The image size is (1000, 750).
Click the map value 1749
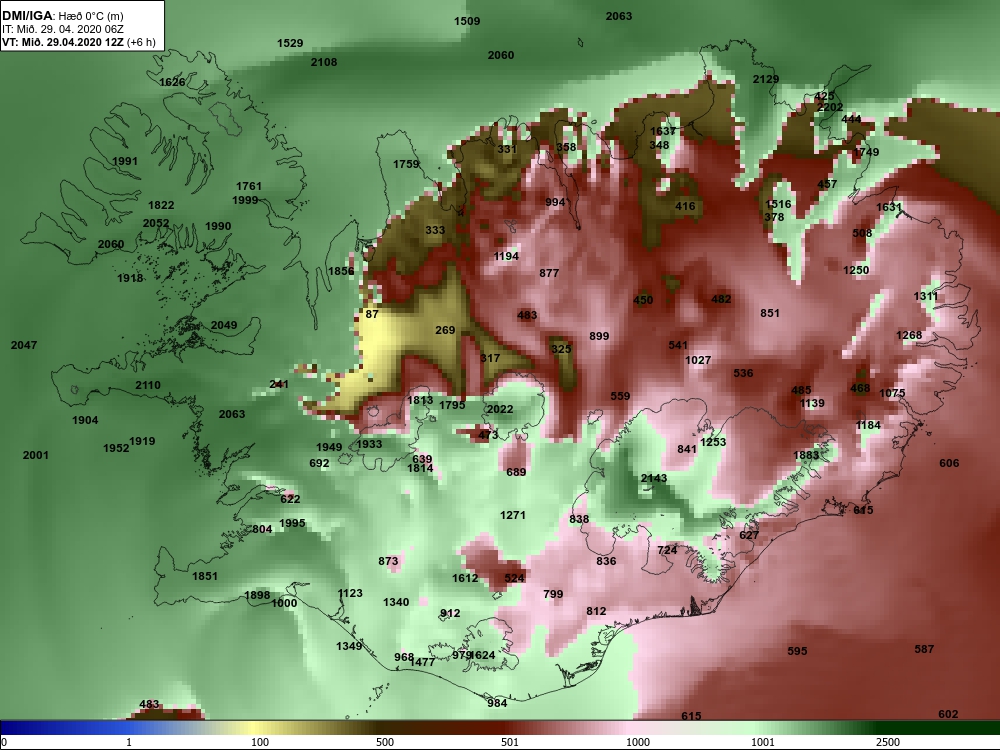coord(866,152)
